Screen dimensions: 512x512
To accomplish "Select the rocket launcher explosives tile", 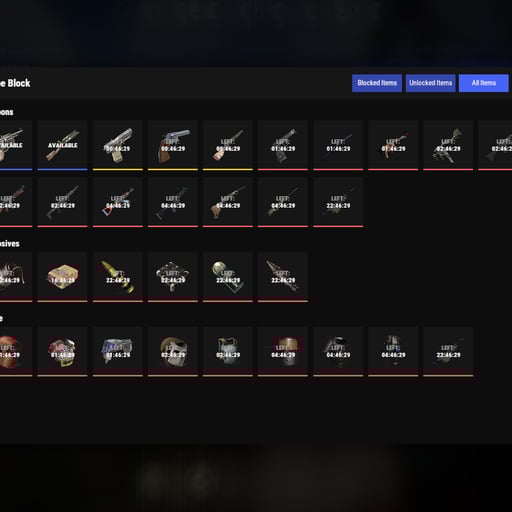I will (283, 277).
